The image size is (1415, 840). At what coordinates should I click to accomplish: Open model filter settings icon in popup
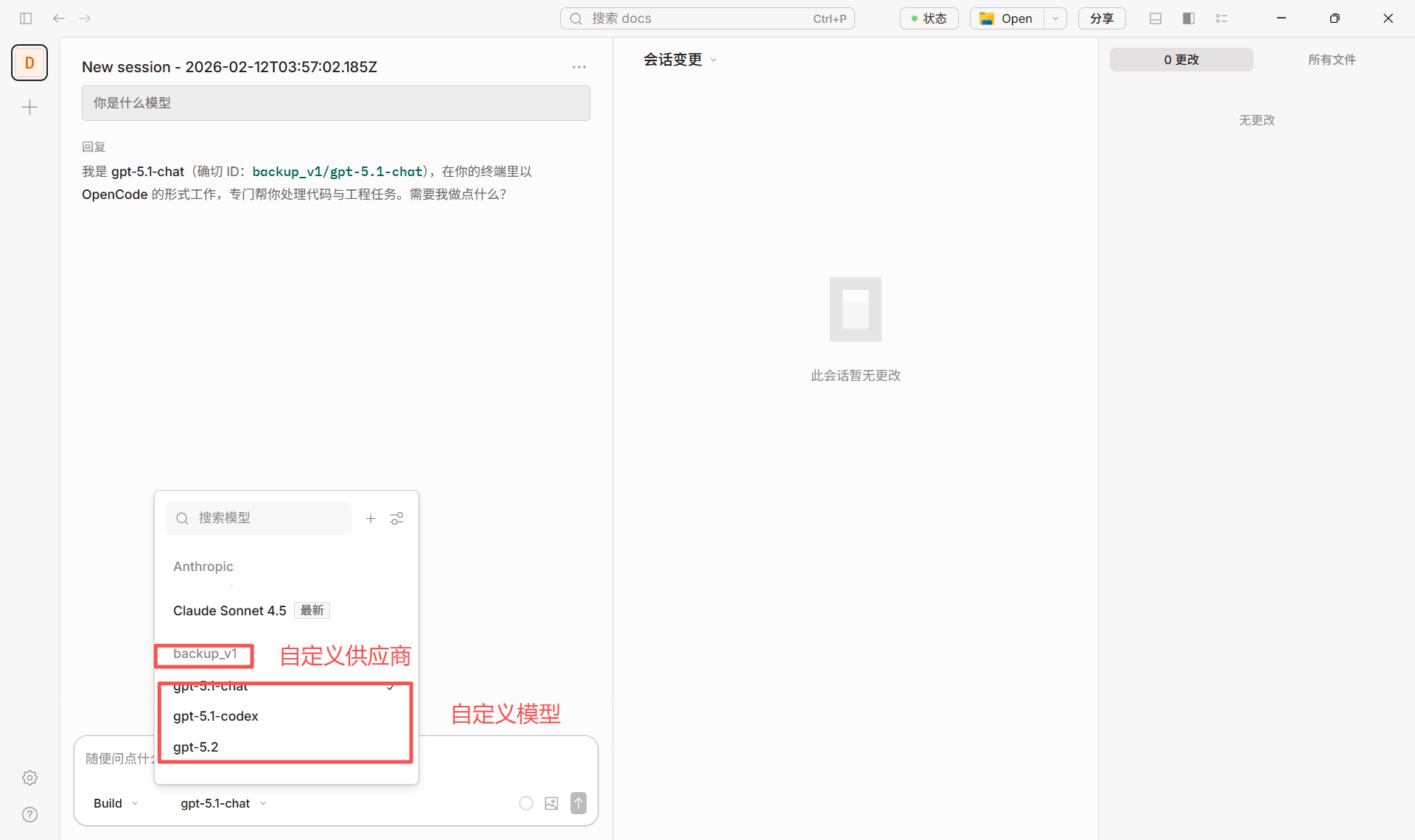pyautogui.click(x=396, y=518)
